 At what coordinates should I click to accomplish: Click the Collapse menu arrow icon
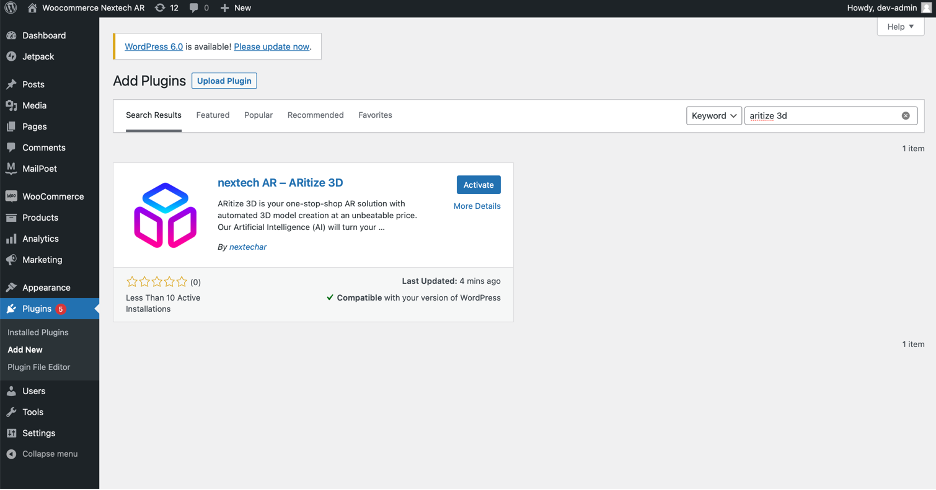11,454
